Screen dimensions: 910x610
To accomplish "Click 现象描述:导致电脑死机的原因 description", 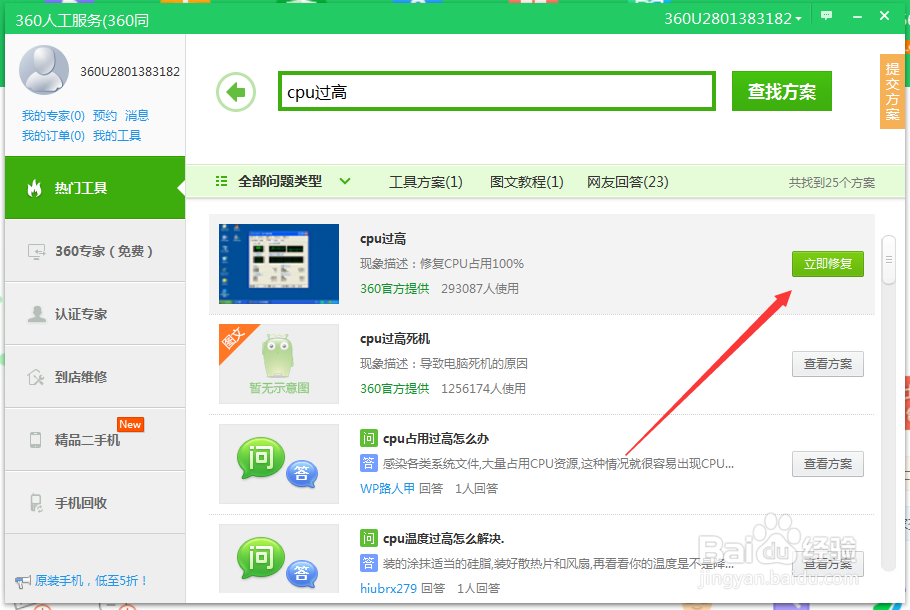I will pos(444,363).
